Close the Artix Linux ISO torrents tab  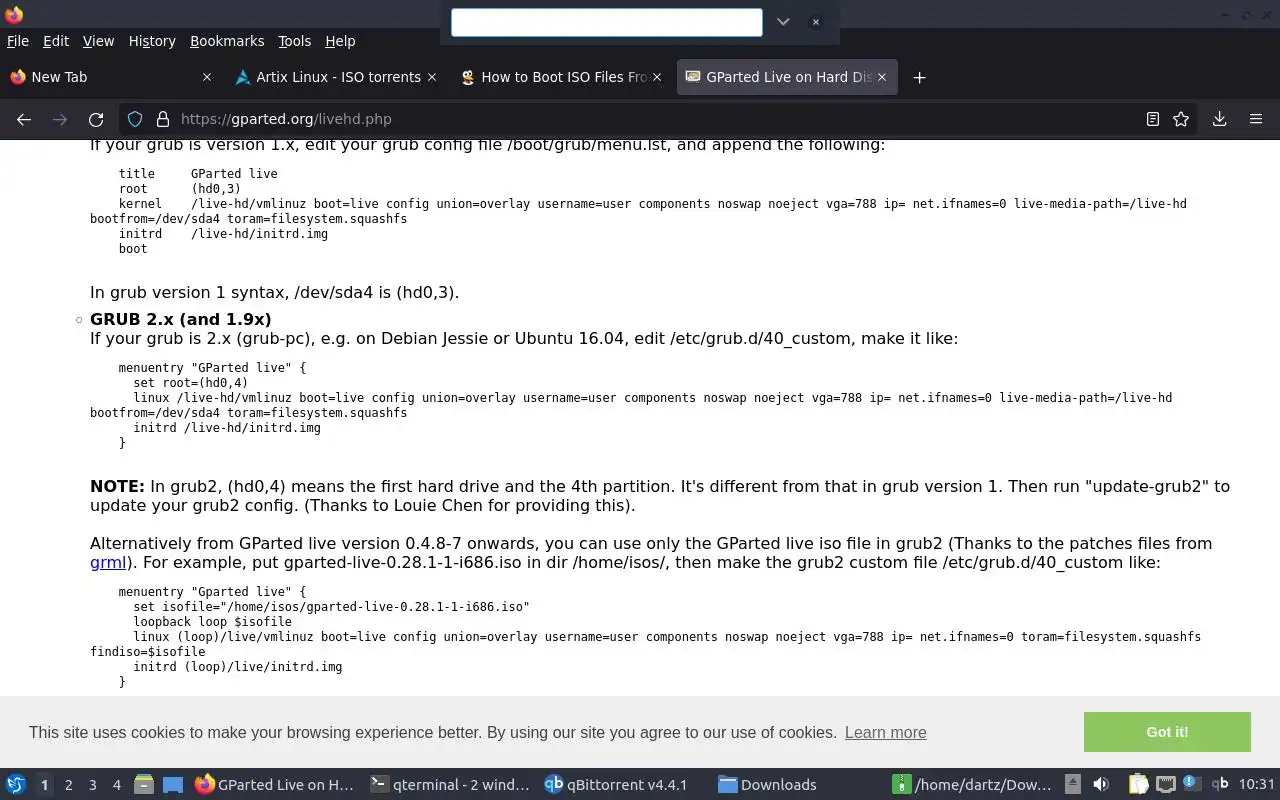[432, 77]
